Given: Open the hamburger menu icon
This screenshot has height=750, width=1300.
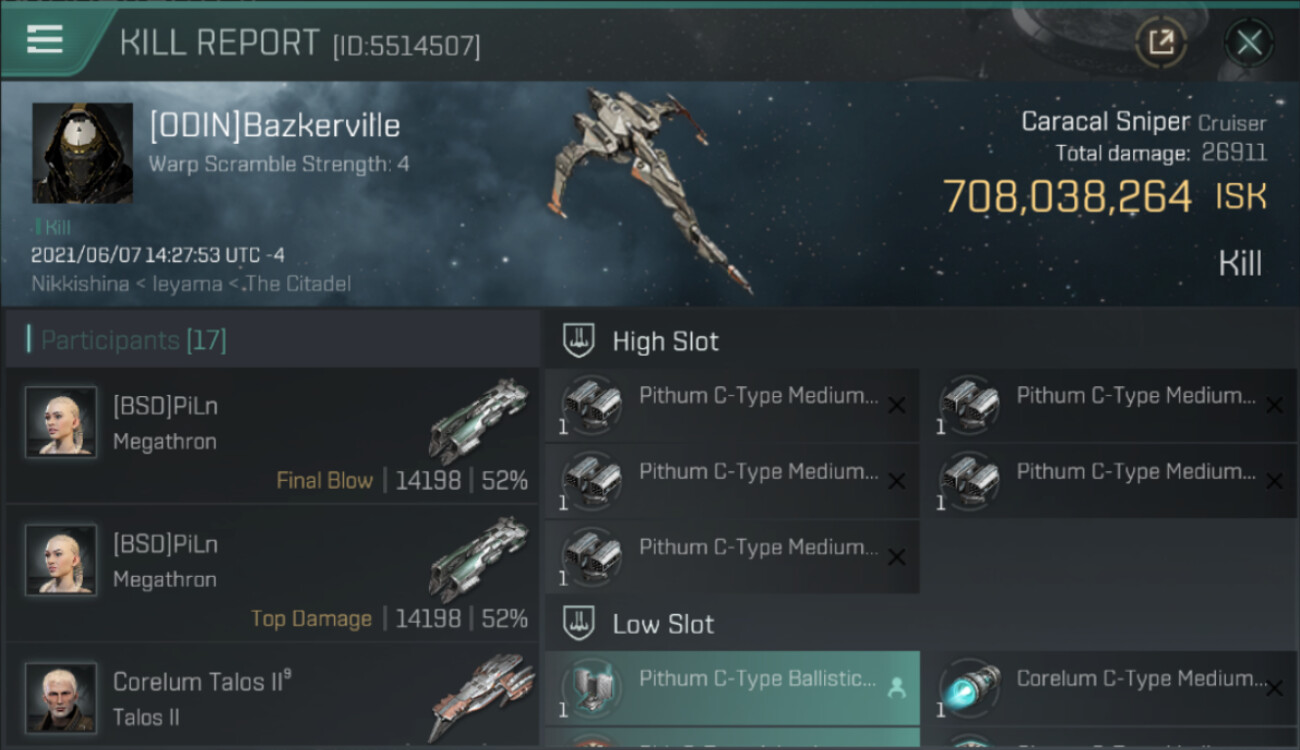Looking at the screenshot, I should coord(45,39).
